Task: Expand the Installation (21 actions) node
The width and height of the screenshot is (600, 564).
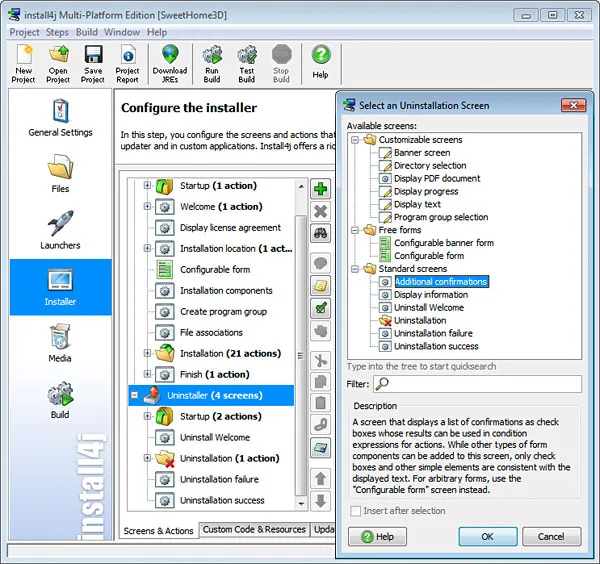Action: point(147,353)
